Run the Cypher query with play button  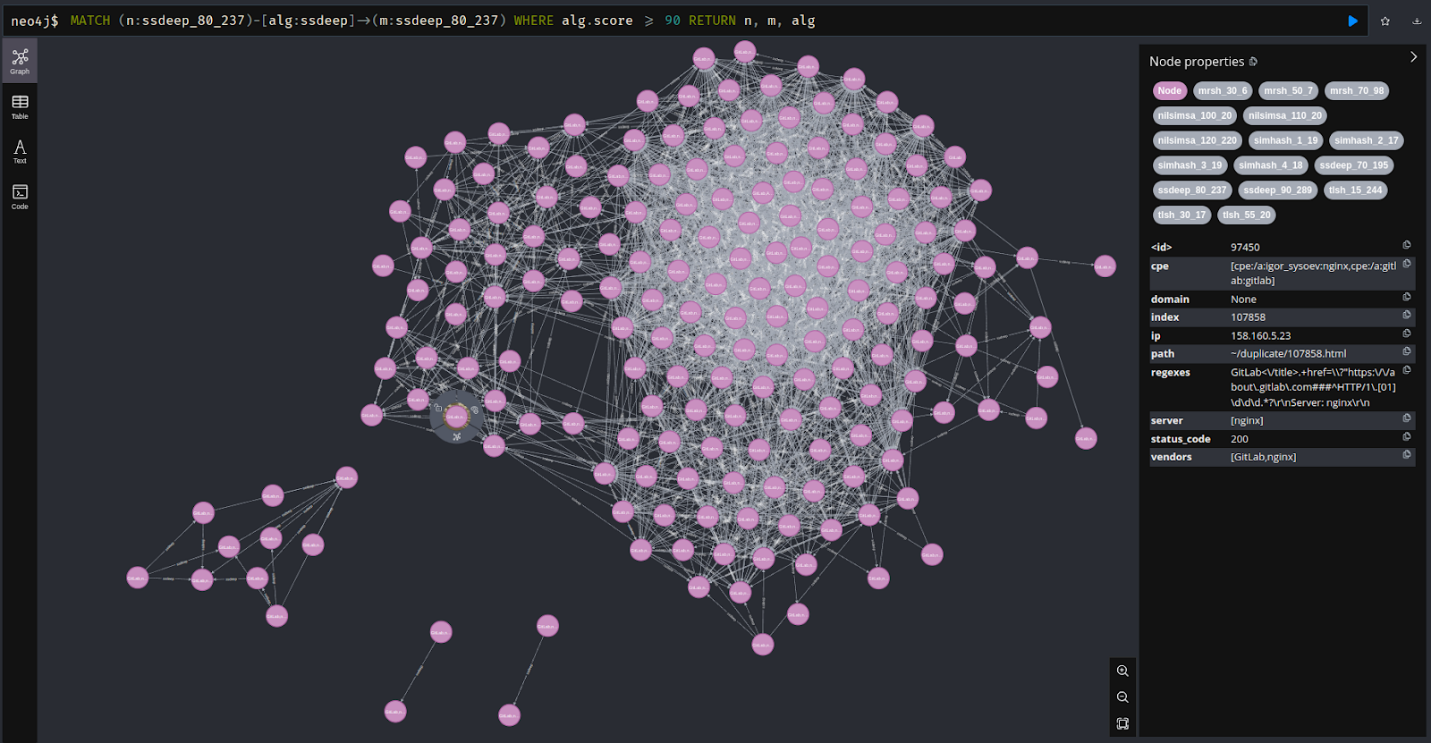(1352, 21)
